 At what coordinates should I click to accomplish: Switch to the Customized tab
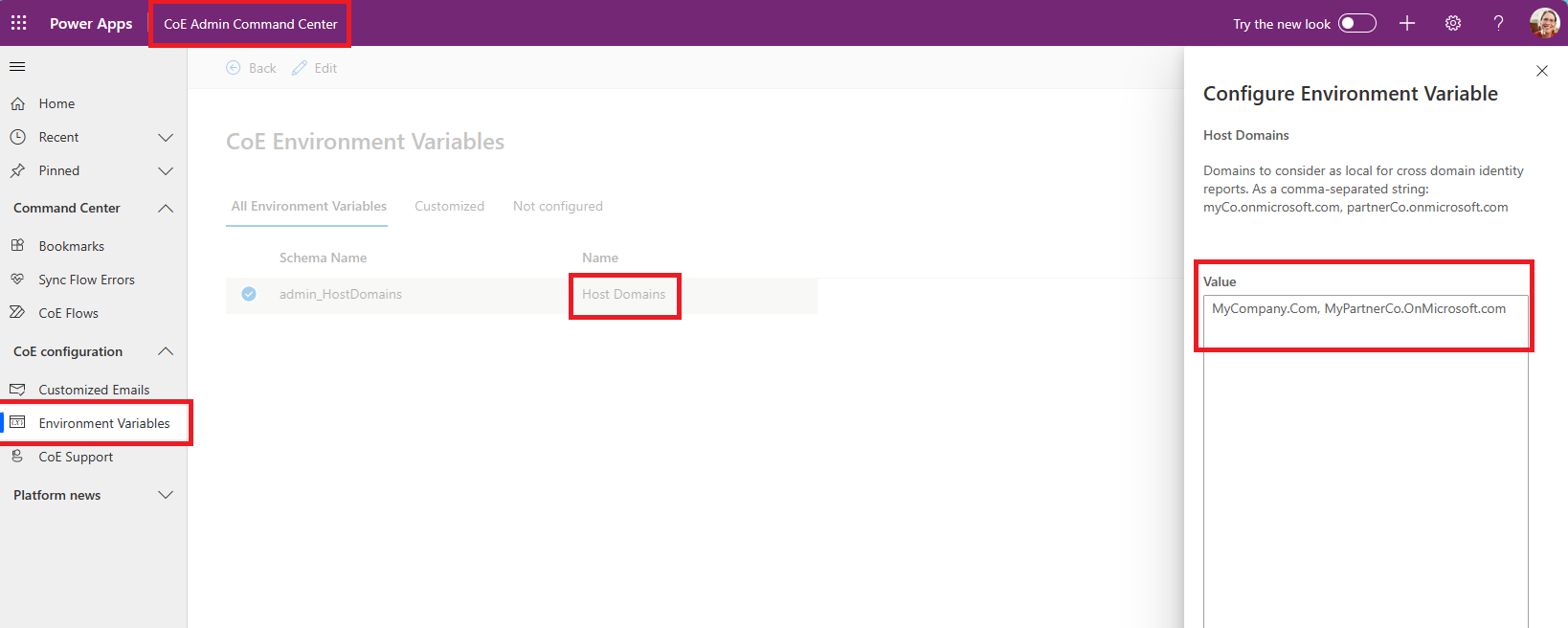point(449,206)
